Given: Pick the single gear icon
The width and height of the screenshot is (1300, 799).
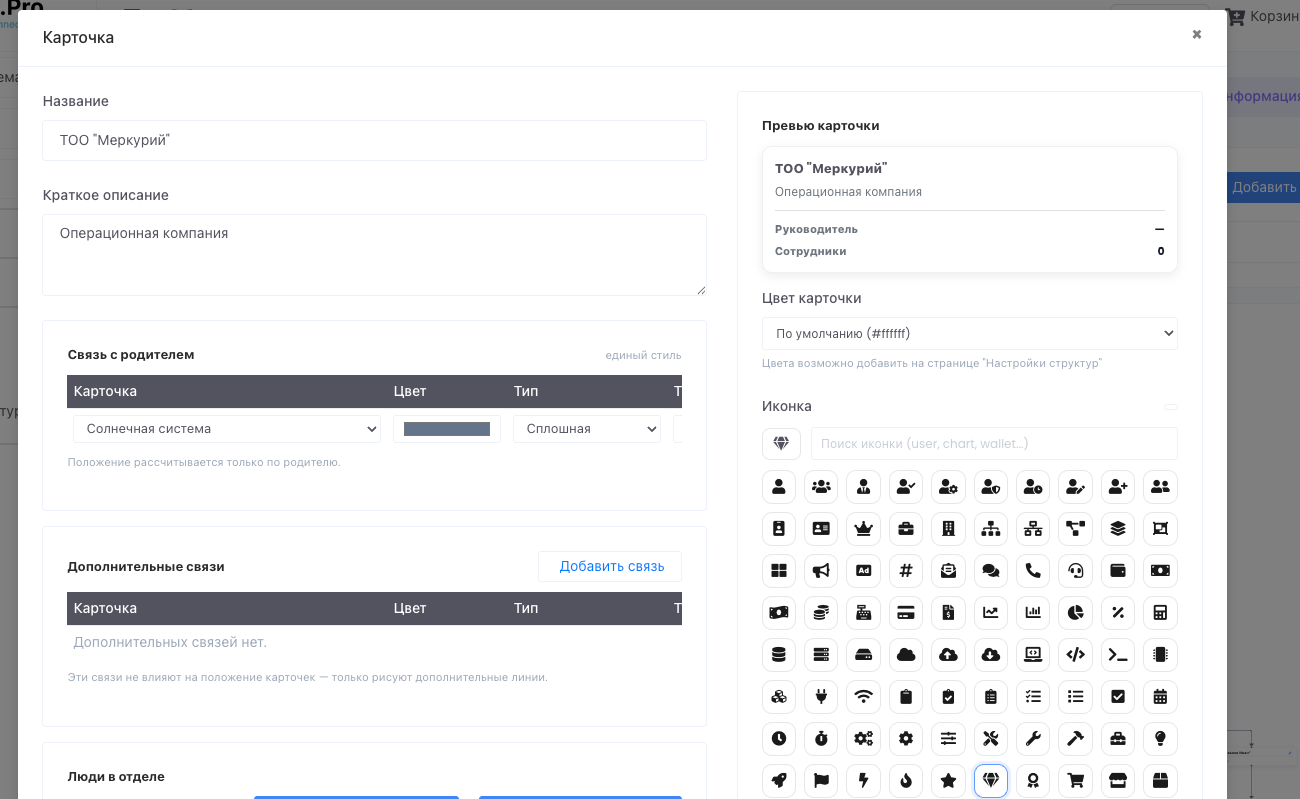Looking at the screenshot, I should point(906,739).
